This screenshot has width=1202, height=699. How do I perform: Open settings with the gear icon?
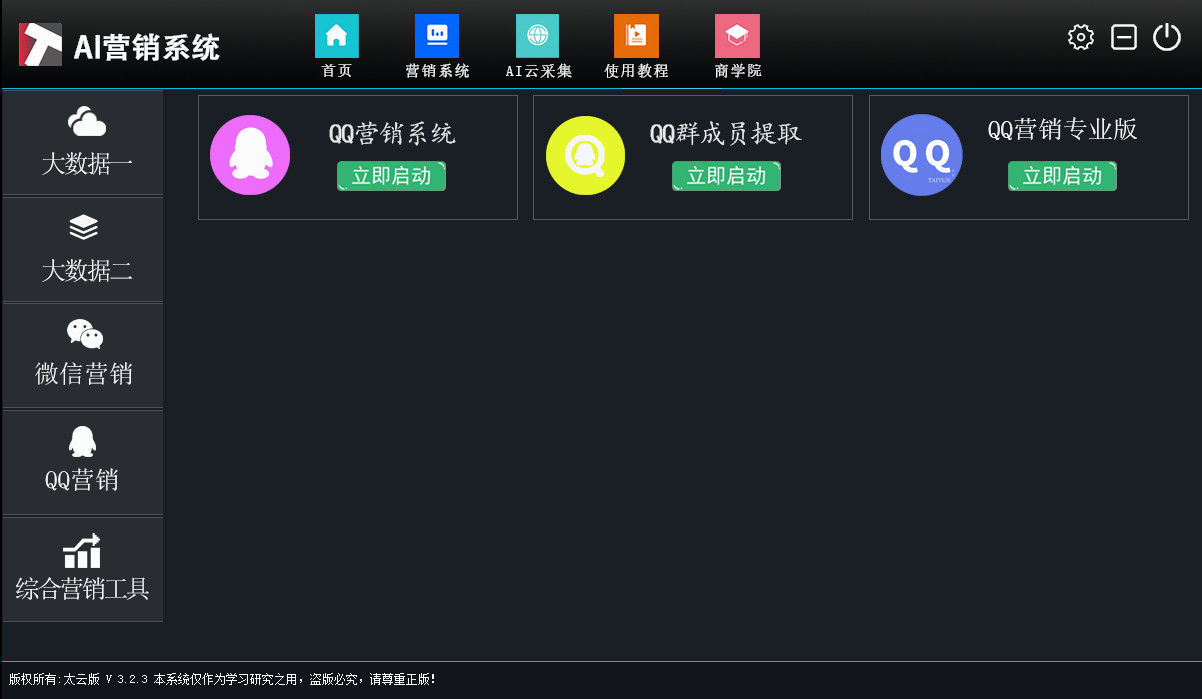(1081, 37)
